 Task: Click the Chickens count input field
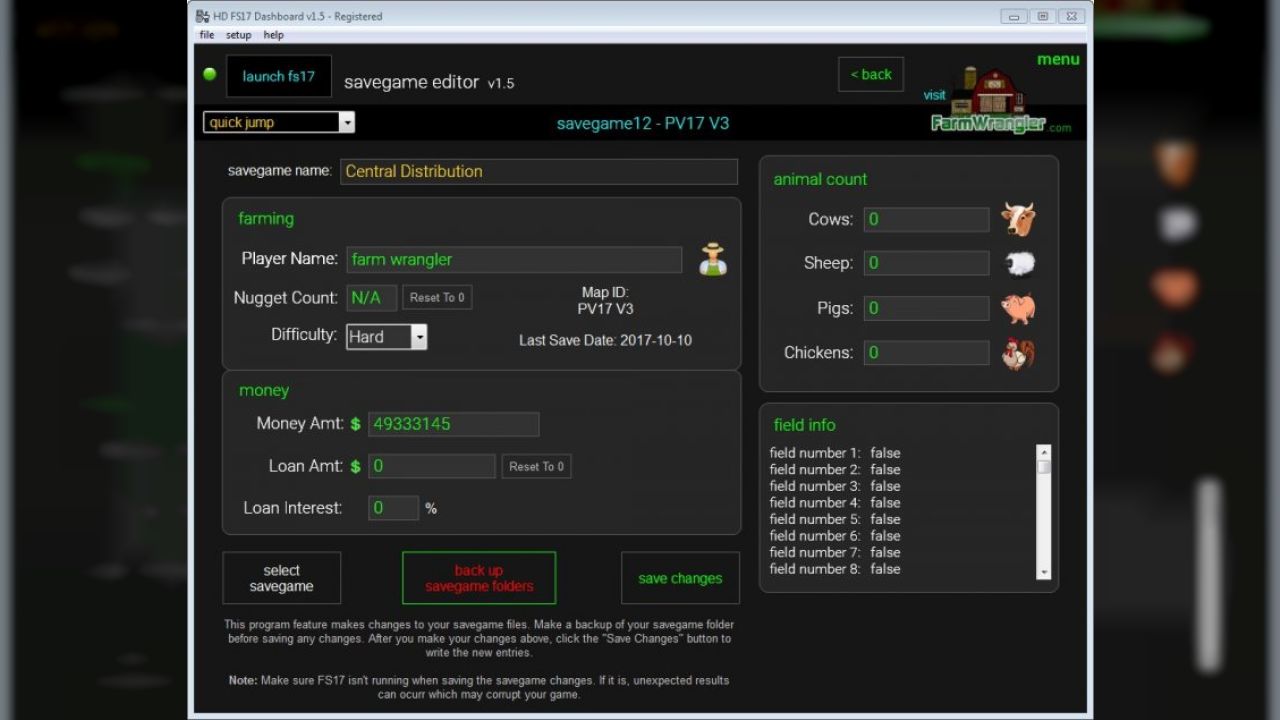927,352
